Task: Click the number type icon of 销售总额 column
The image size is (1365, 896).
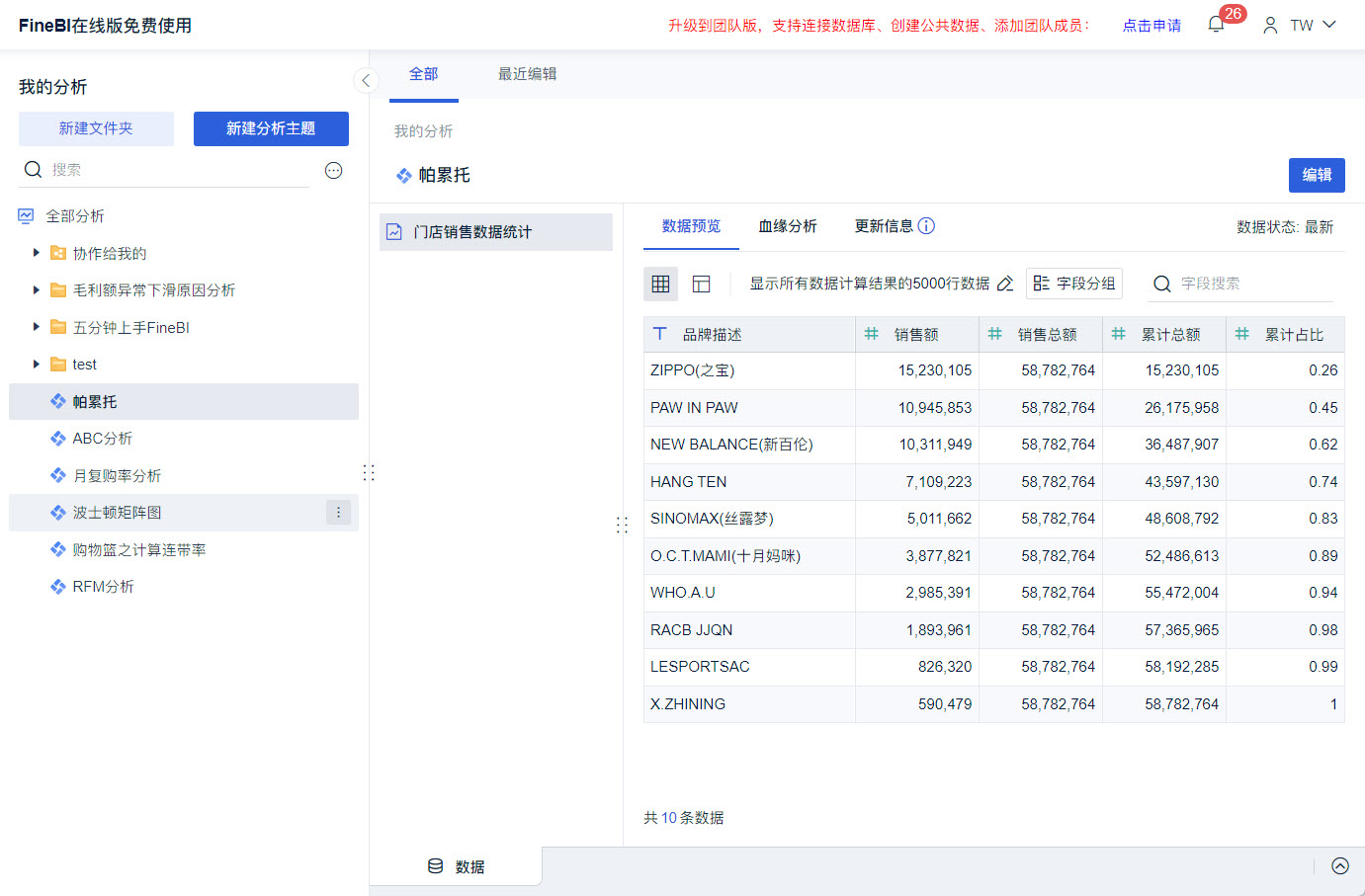Action: [995, 334]
